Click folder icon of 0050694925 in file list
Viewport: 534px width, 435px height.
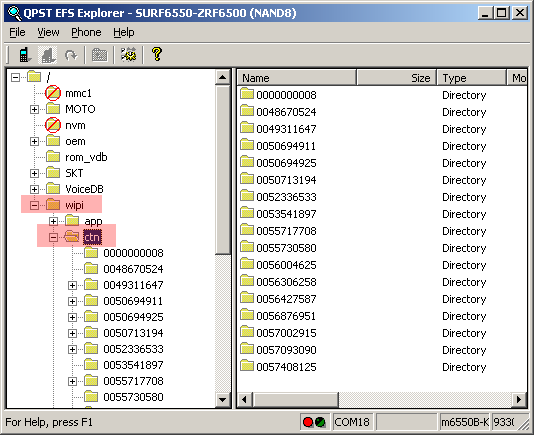[x=247, y=162]
